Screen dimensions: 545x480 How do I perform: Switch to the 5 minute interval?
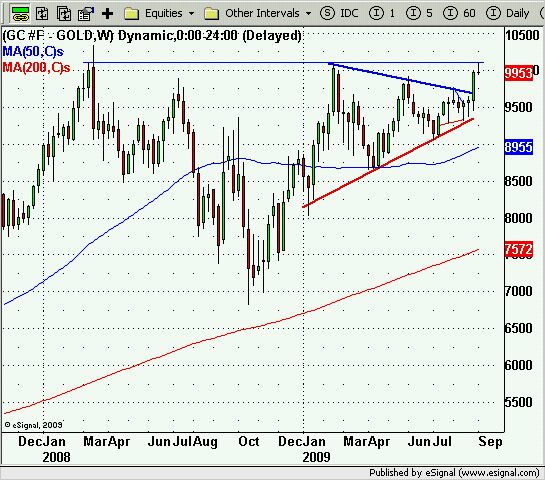(419, 13)
